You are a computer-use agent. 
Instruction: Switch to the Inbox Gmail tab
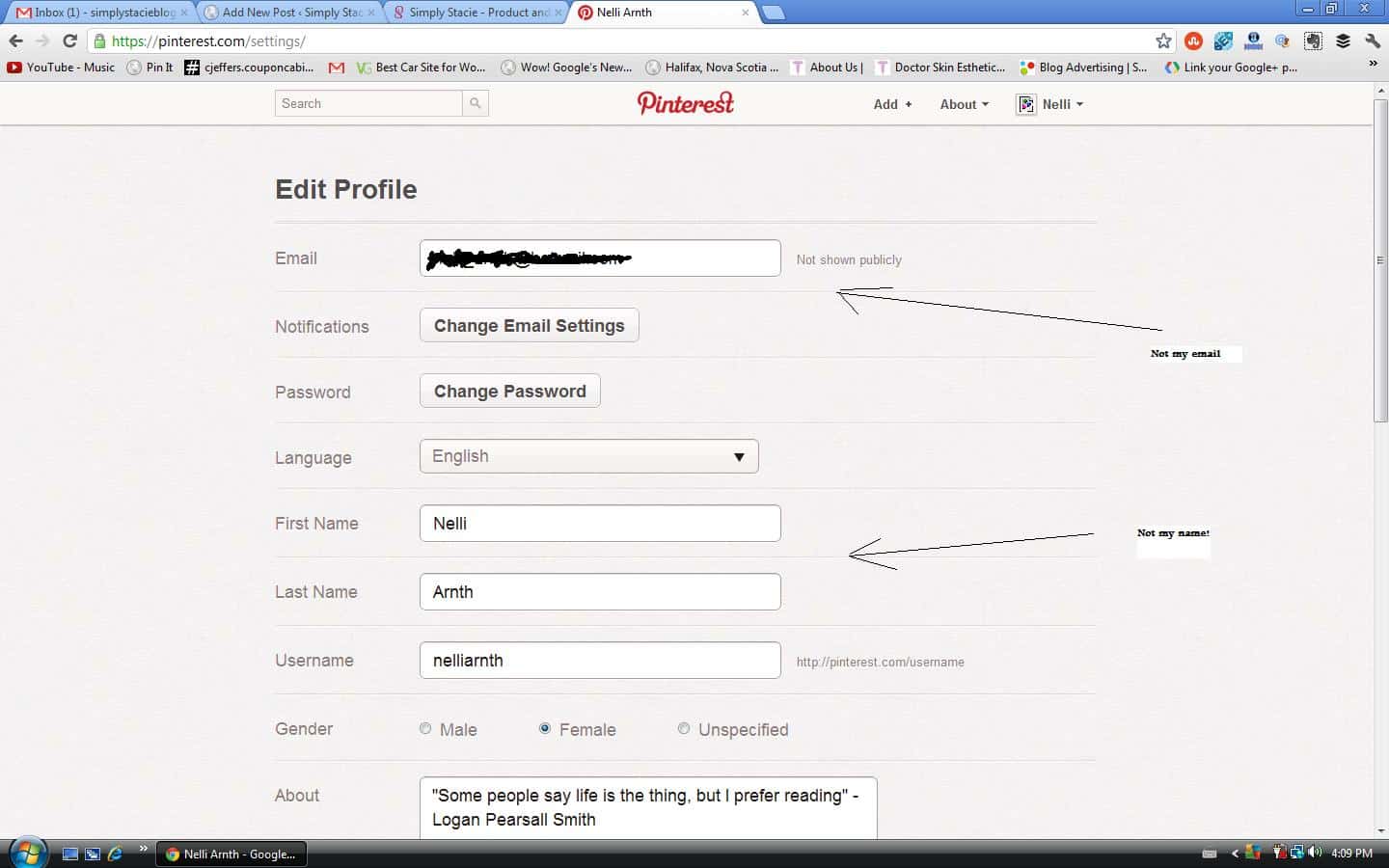click(96, 13)
